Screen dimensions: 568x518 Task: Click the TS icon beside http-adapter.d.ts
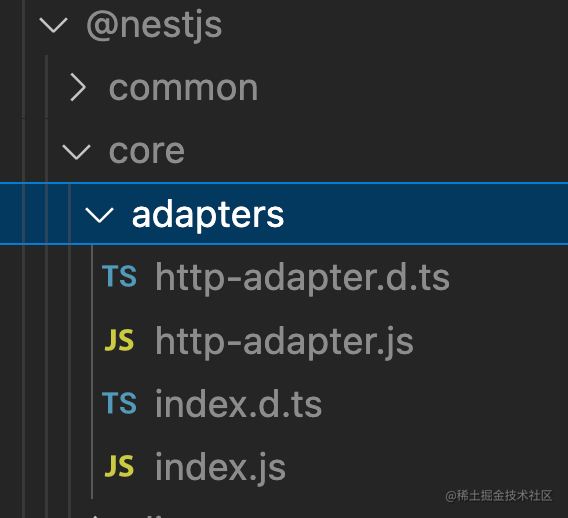pyautogui.click(x=119, y=276)
